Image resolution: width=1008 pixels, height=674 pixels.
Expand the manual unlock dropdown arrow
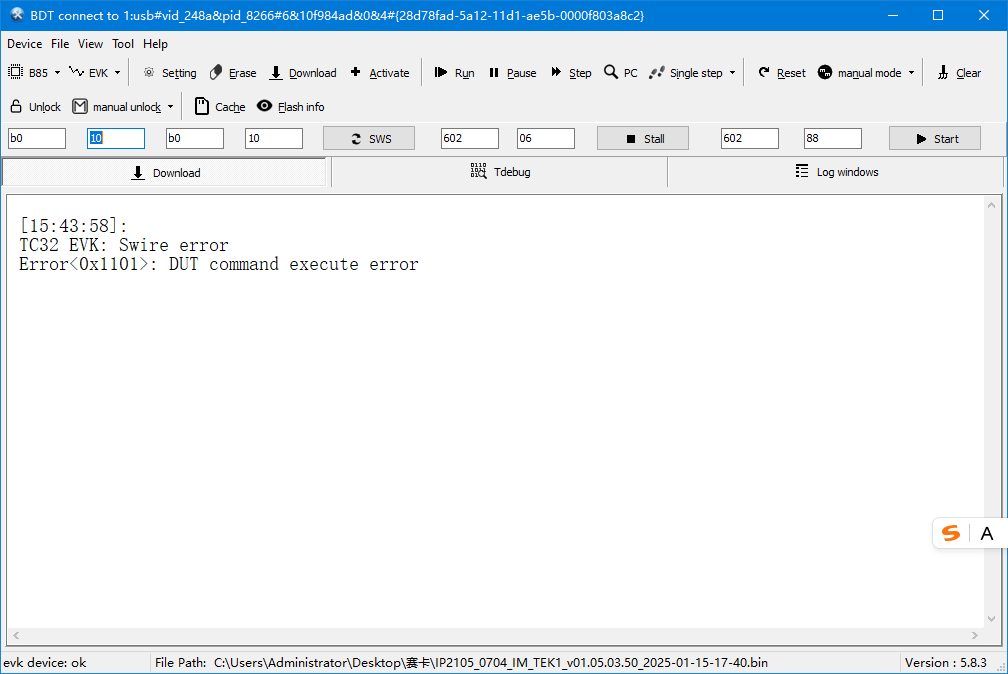coord(170,107)
